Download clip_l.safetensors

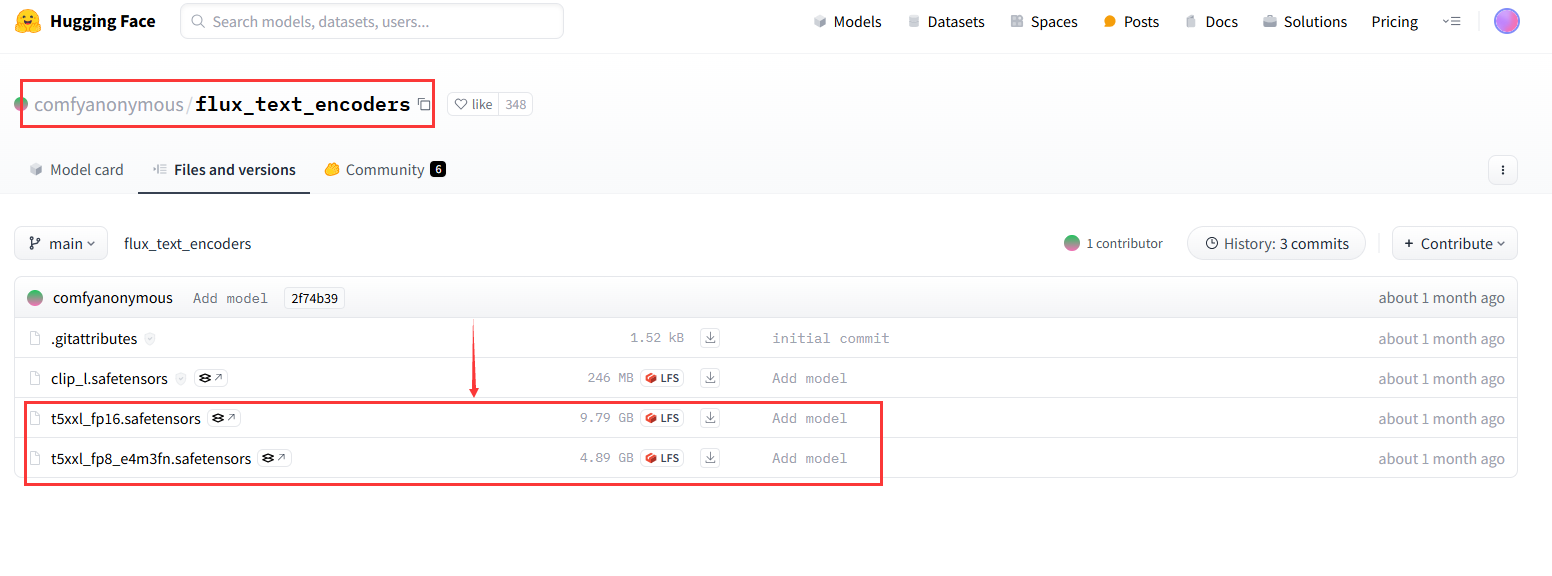click(x=710, y=378)
